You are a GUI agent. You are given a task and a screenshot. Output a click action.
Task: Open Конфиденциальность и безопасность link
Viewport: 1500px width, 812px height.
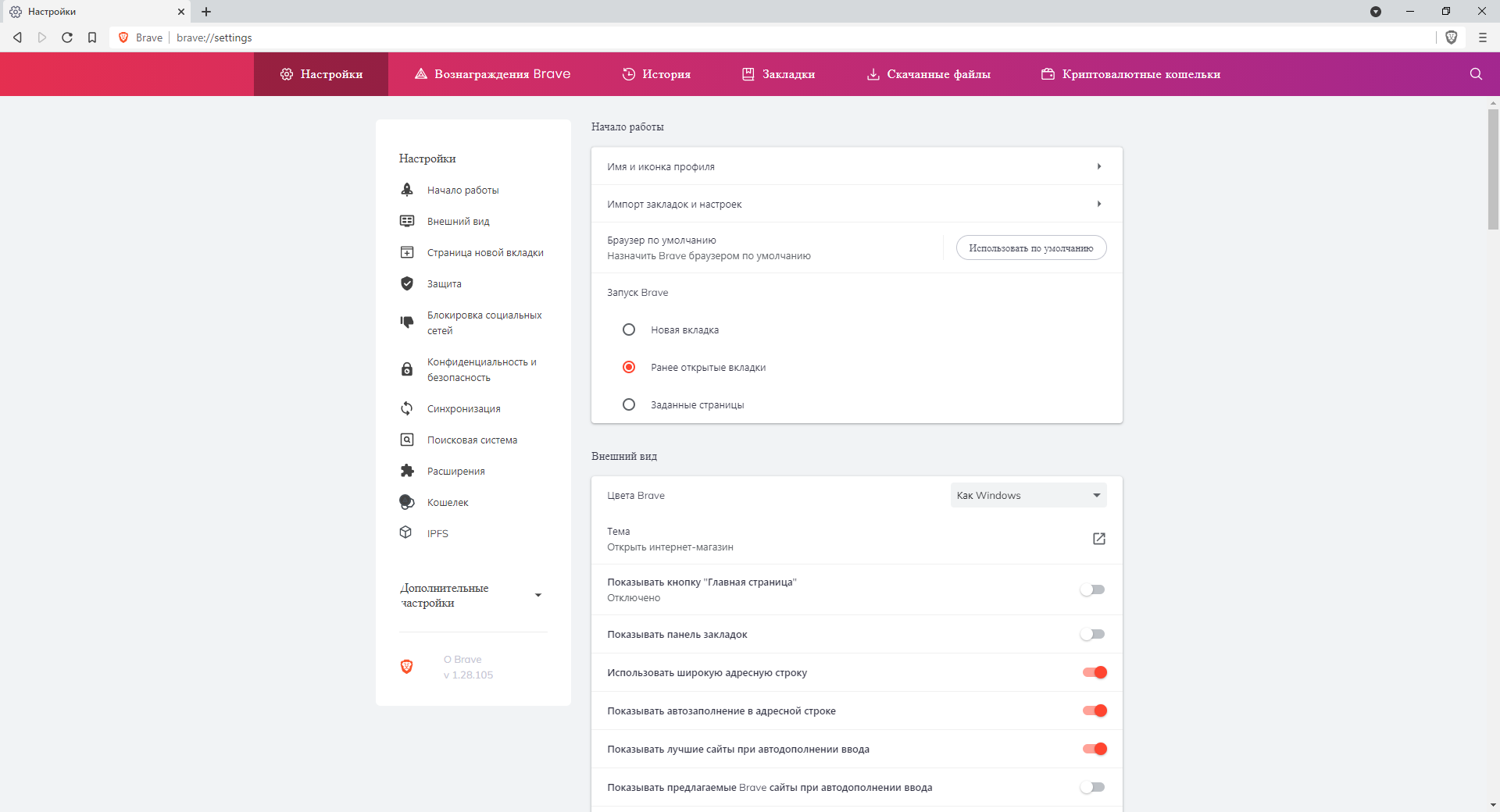482,369
